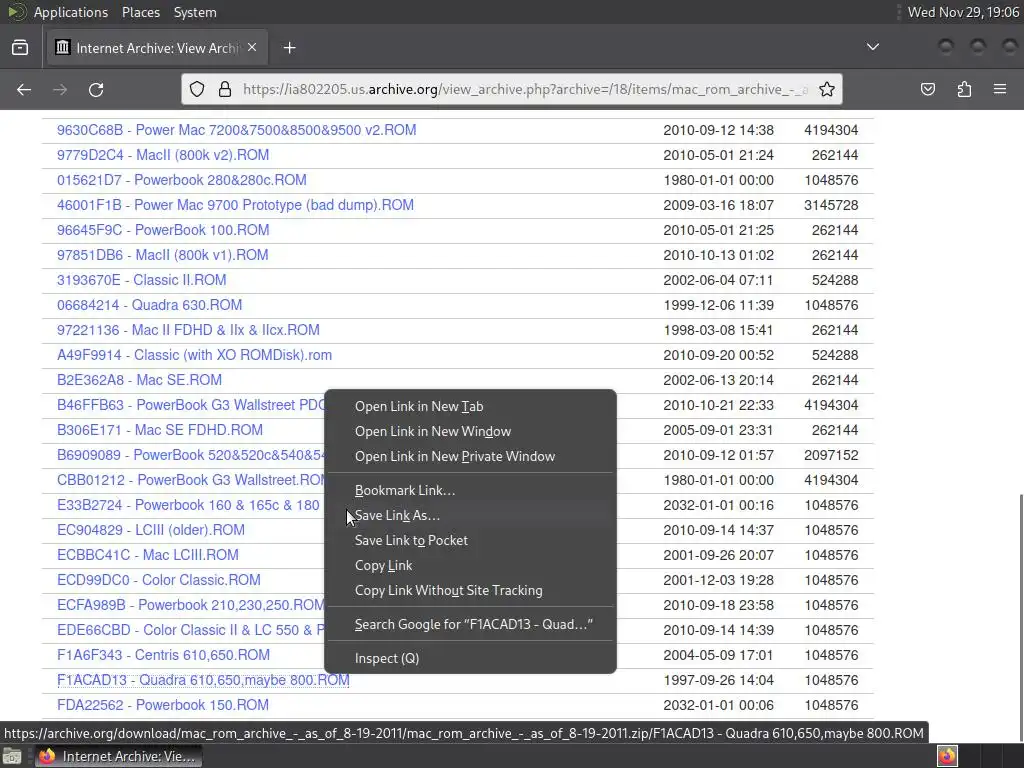1024x768 pixels.
Task: Click file size 3145728
Action: click(x=831, y=205)
